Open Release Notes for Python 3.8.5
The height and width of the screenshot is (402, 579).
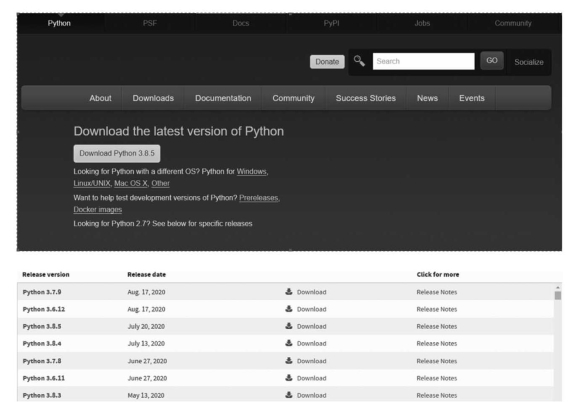(x=436, y=326)
